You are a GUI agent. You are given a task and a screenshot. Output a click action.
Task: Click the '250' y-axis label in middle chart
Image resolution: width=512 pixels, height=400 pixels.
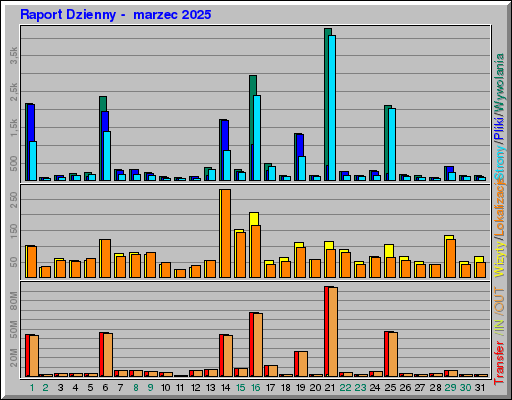(14, 199)
